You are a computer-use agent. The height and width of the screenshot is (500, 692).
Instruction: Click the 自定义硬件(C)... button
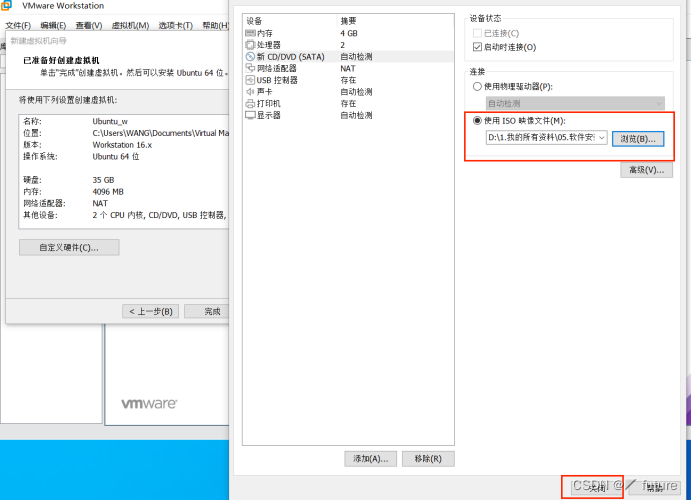pyautogui.click(x=69, y=248)
